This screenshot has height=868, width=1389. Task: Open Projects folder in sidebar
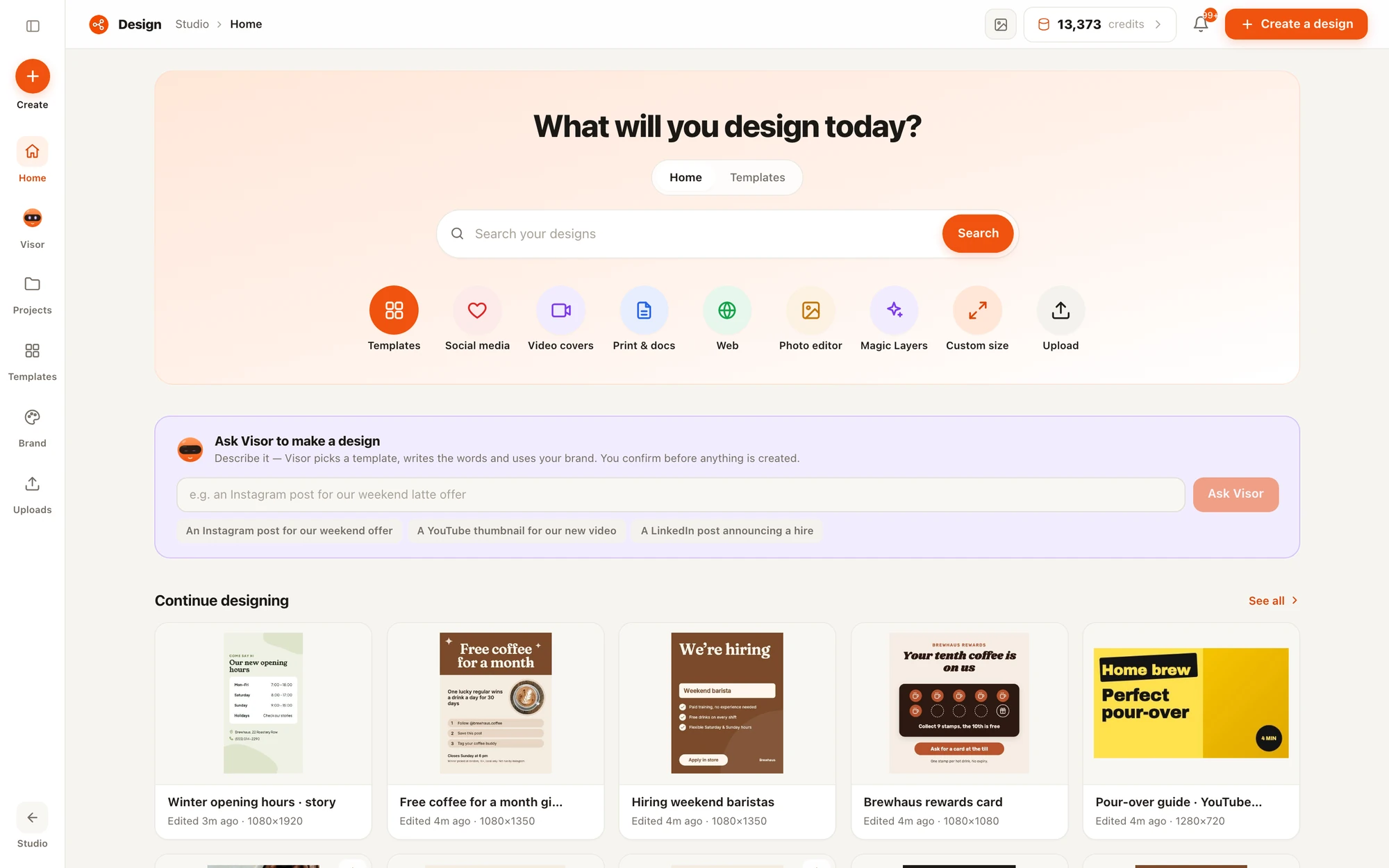pos(33,294)
